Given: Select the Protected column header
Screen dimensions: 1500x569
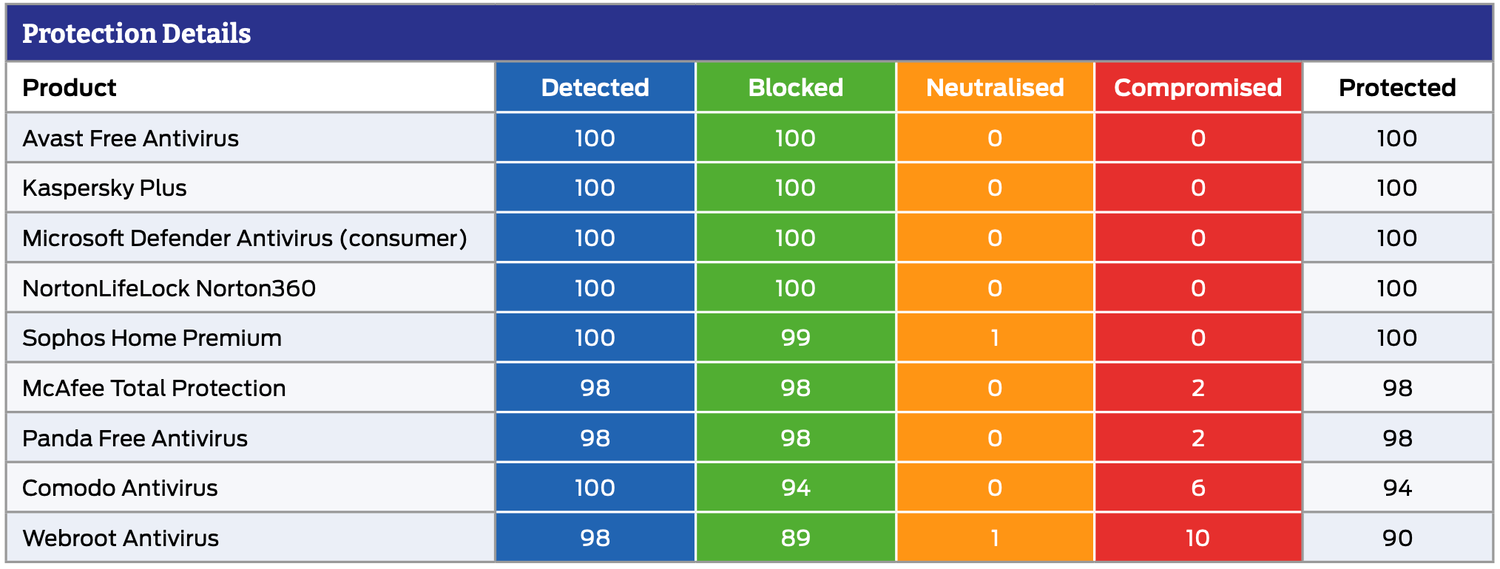Looking at the screenshot, I should [x=1397, y=88].
